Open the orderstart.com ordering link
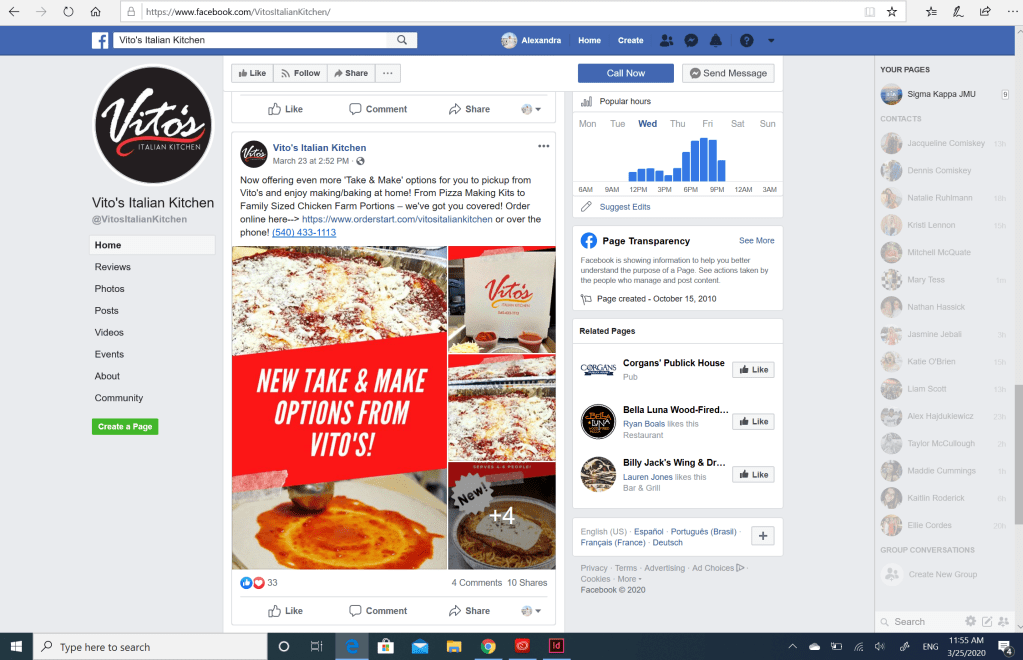This screenshot has height=660, width=1023. [x=397, y=219]
